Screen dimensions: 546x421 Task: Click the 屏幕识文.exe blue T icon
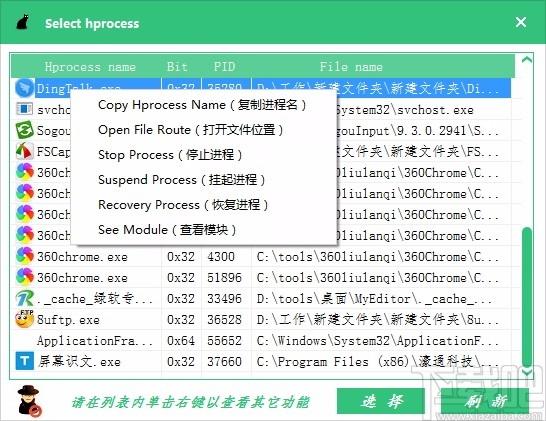tap(24, 361)
